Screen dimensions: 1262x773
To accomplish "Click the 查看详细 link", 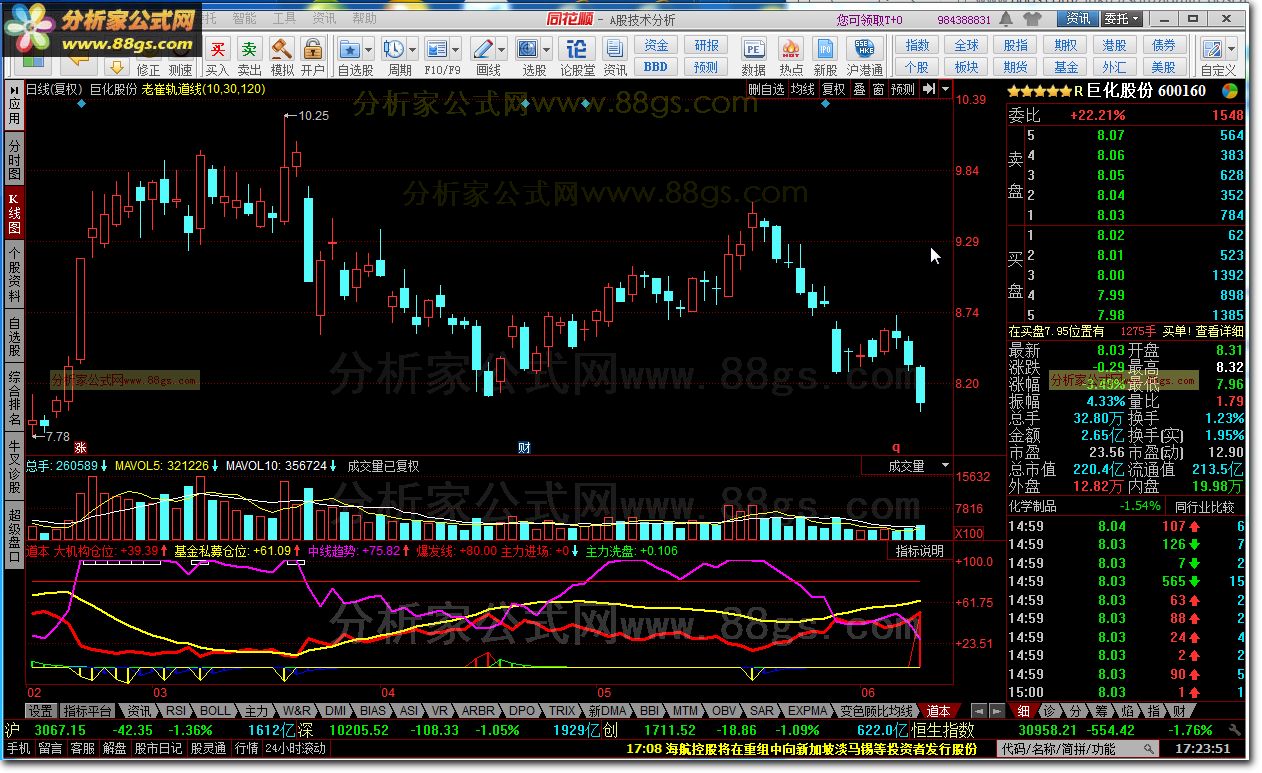I will pyautogui.click(x=1220, y=331).
